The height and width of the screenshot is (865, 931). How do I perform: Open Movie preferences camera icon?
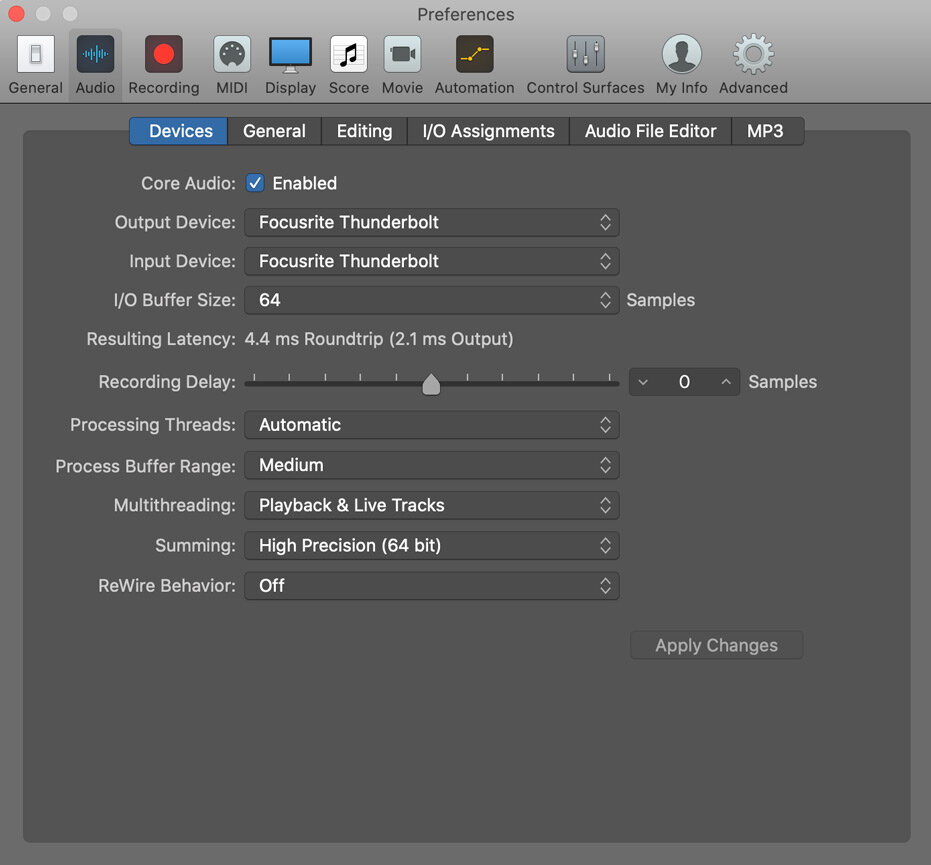click(403, 54)
